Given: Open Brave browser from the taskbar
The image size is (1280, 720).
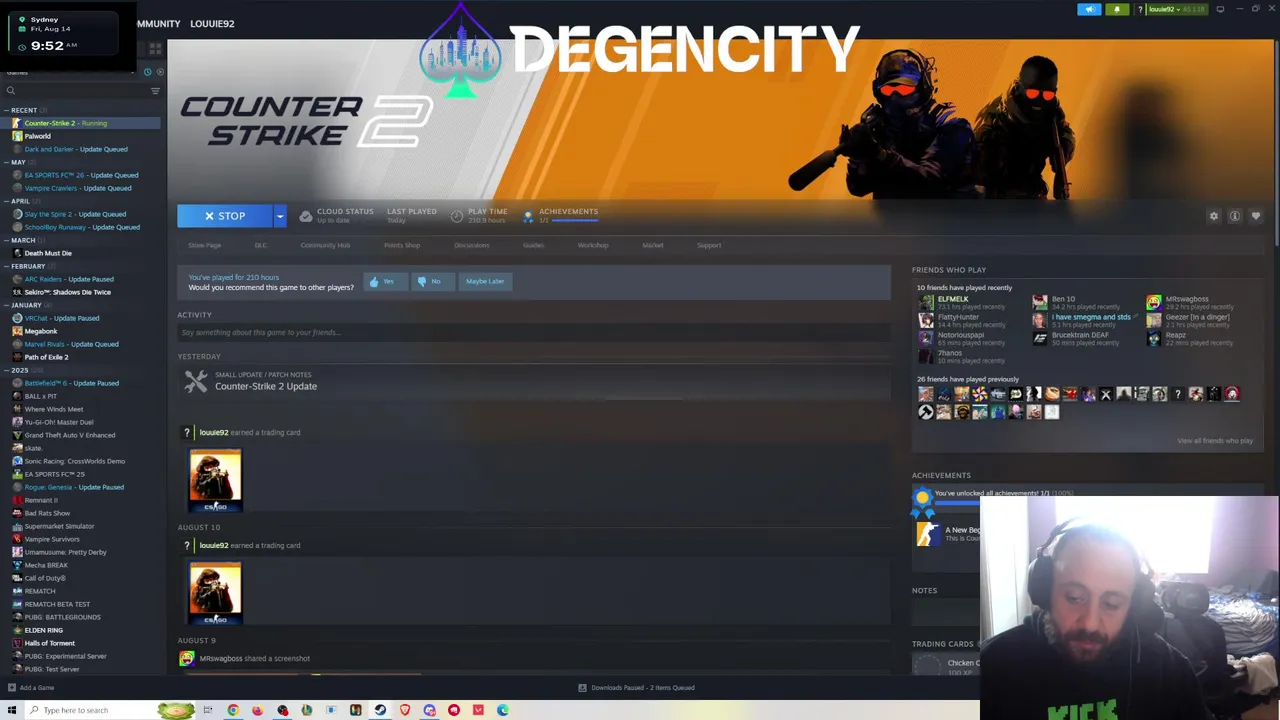Looking at the screenshot, I should pyautogui.click(x=405, y=710).
